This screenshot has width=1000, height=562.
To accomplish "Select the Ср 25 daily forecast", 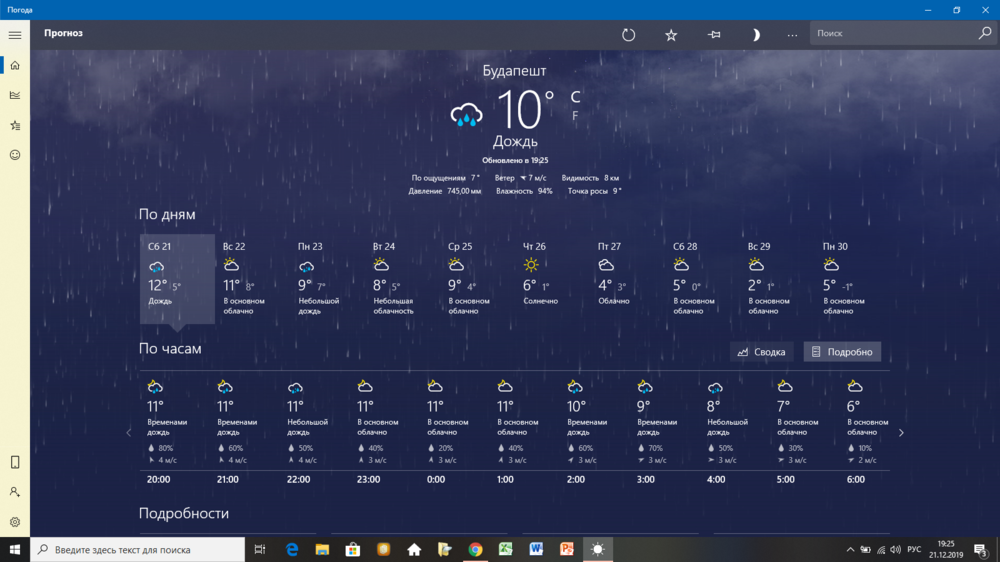I will point(477,279).
